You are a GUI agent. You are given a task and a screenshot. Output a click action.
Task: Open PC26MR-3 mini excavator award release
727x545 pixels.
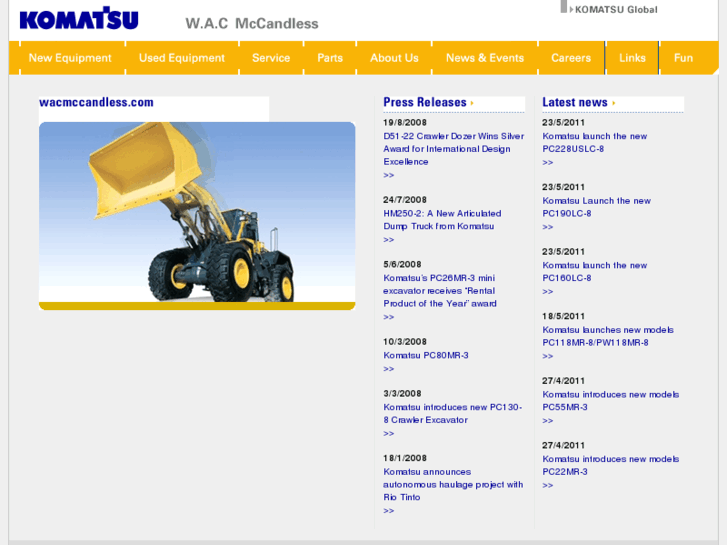point(440,291)
